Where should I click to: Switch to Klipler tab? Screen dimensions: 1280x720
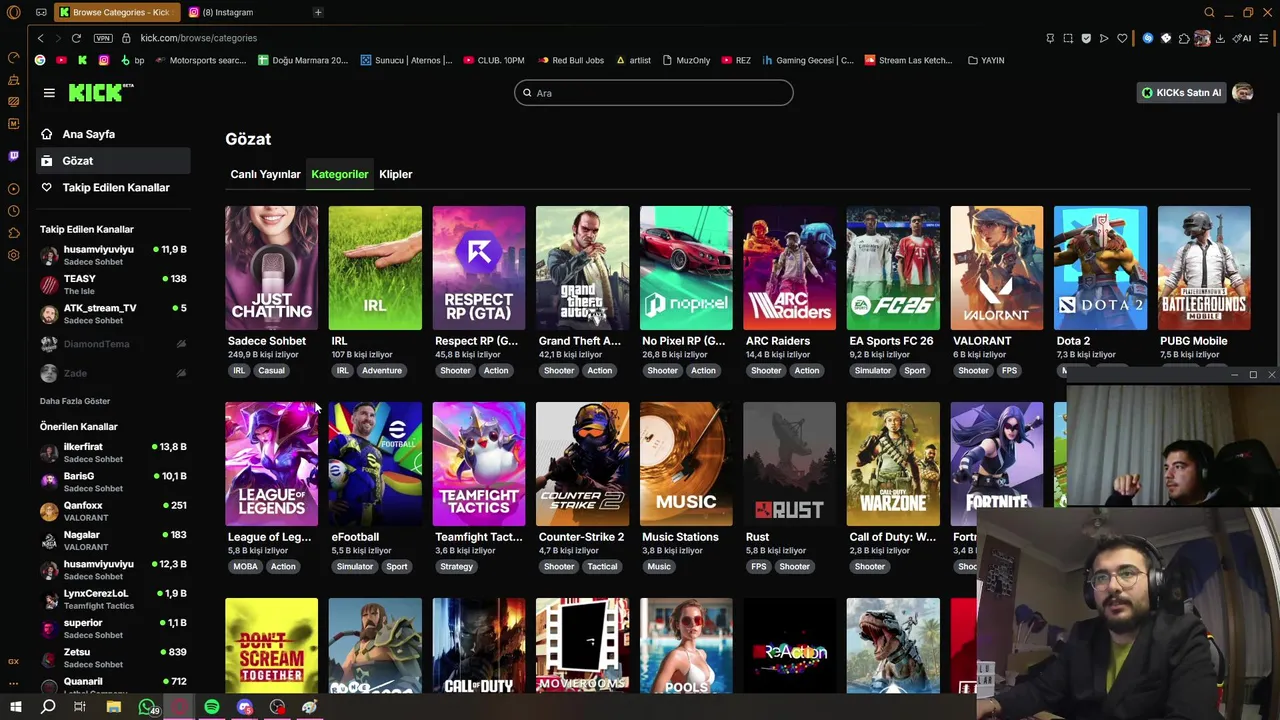pos(396,174)
